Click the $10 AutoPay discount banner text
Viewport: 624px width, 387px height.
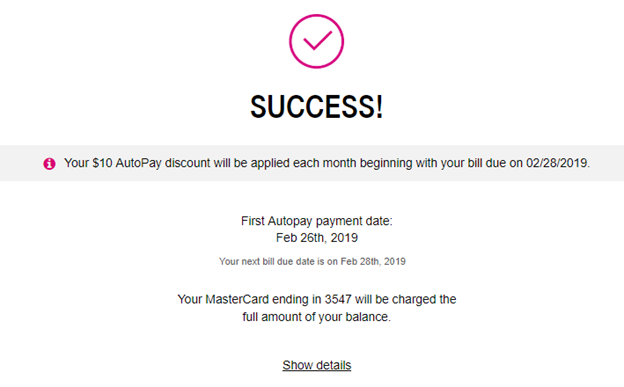[327, 163]
